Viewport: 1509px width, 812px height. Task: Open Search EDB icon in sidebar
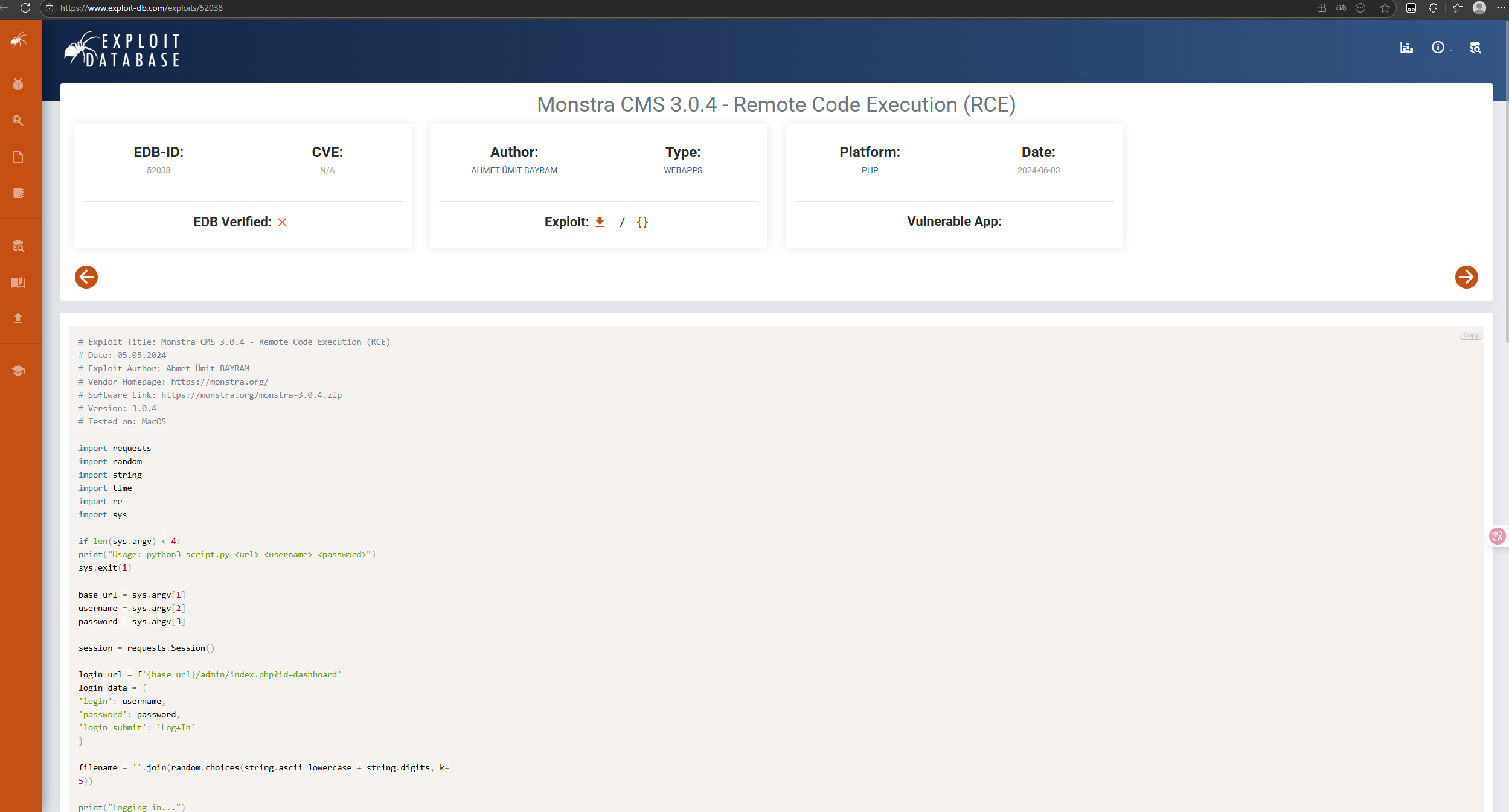coord(18,246)
